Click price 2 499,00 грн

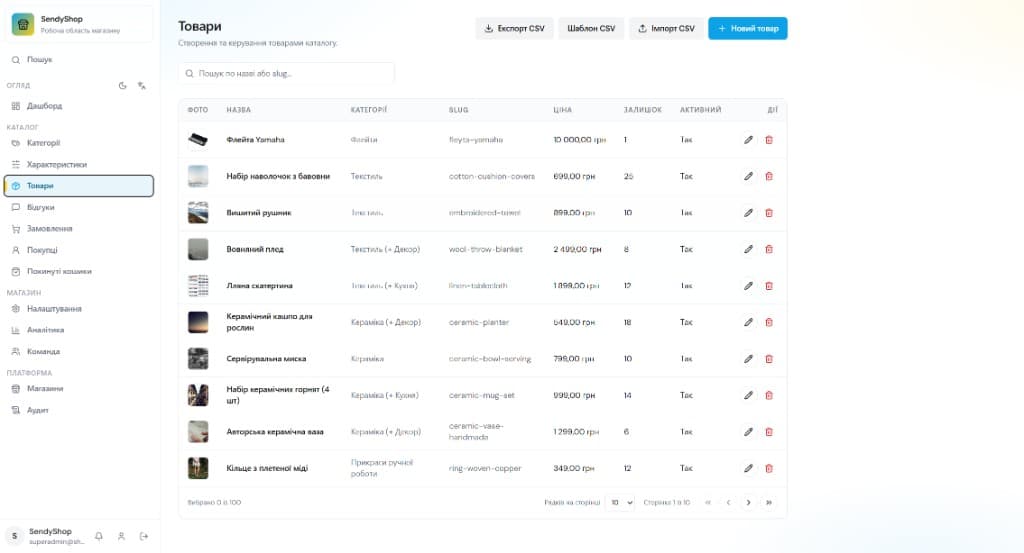point(577,249)
